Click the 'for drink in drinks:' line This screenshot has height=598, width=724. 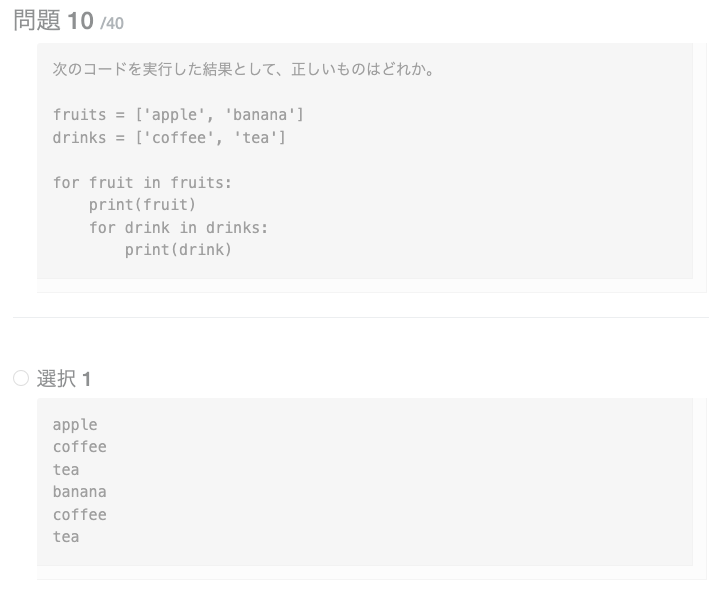(x=178, y=227)
